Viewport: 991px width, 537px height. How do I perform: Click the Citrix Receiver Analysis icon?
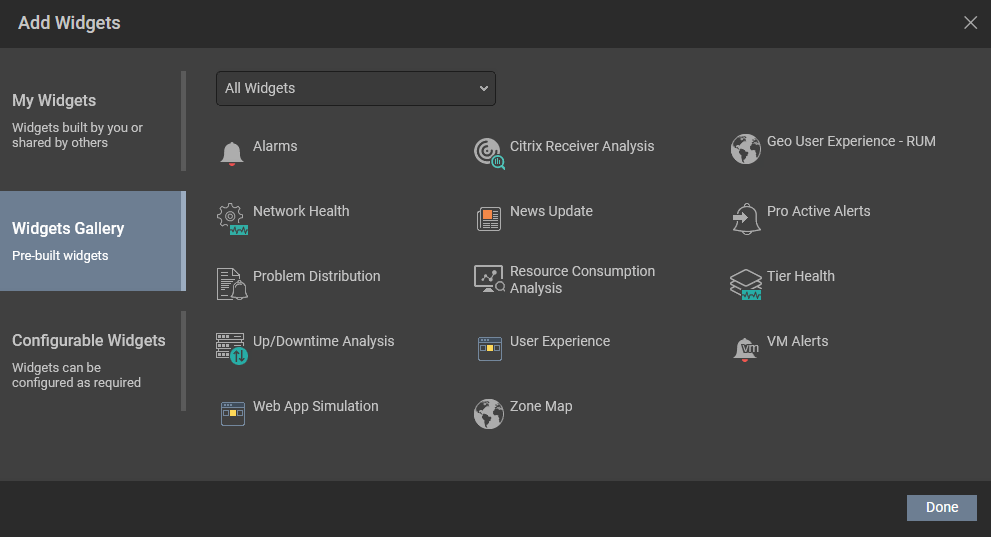(x=489, y=154)
